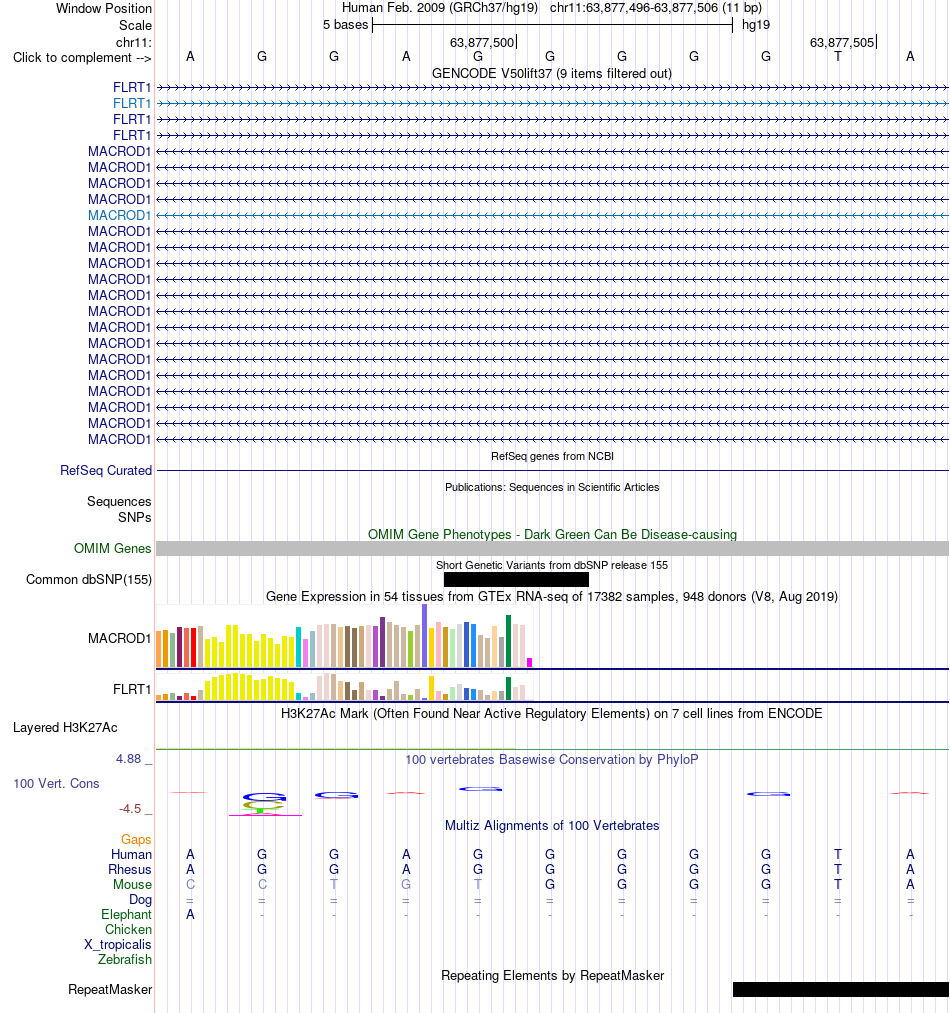The height and width of the screenshot is (1013, 950).
Task: Click 'Multiz Alignments of 100 Vertebrates' title
Action: point(552,826)
